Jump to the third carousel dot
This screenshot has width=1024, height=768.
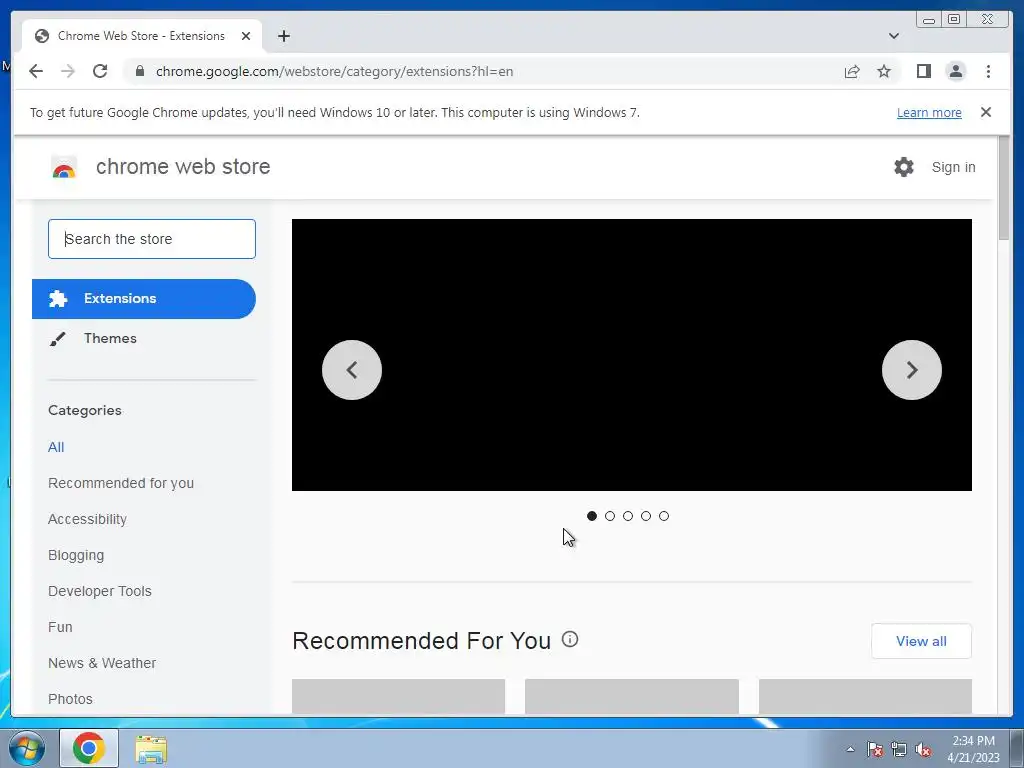coord(628,516)
